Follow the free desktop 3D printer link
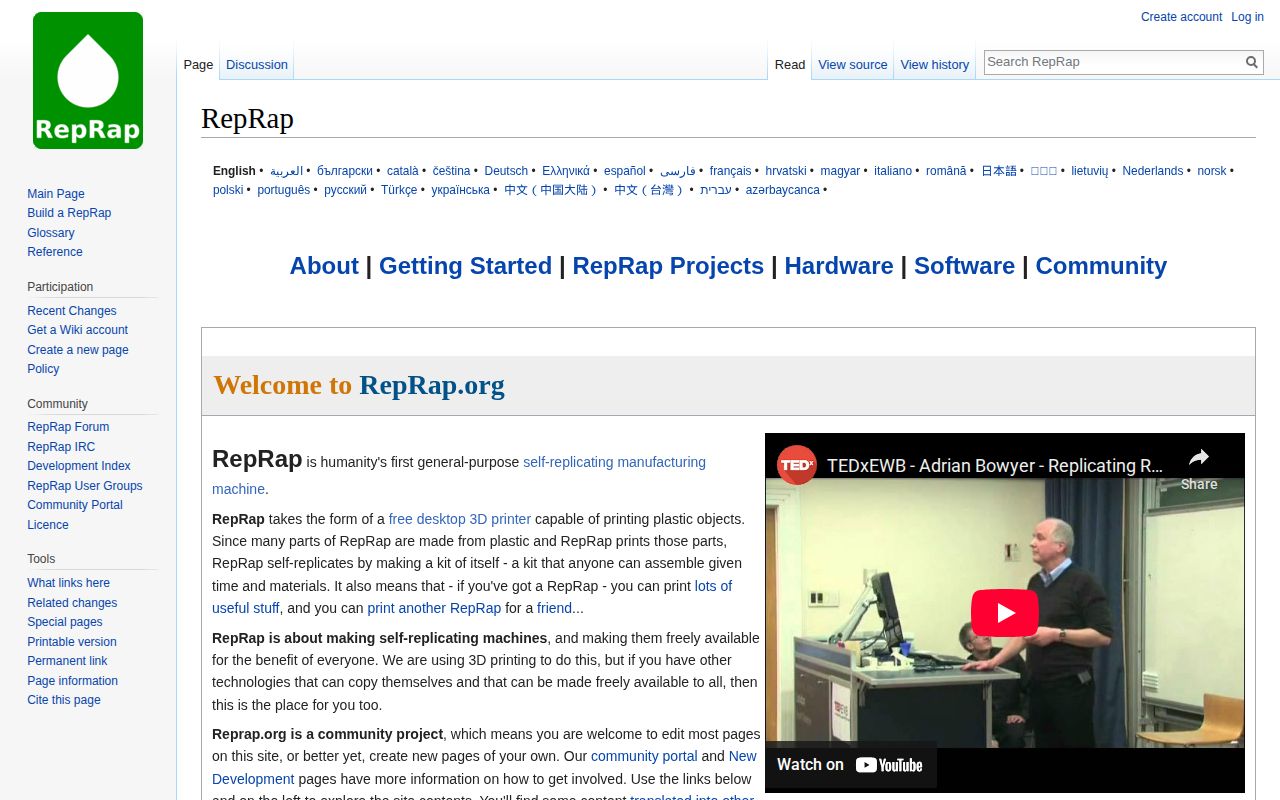This screenshot has width=1280, height=800. click(460, 519)
